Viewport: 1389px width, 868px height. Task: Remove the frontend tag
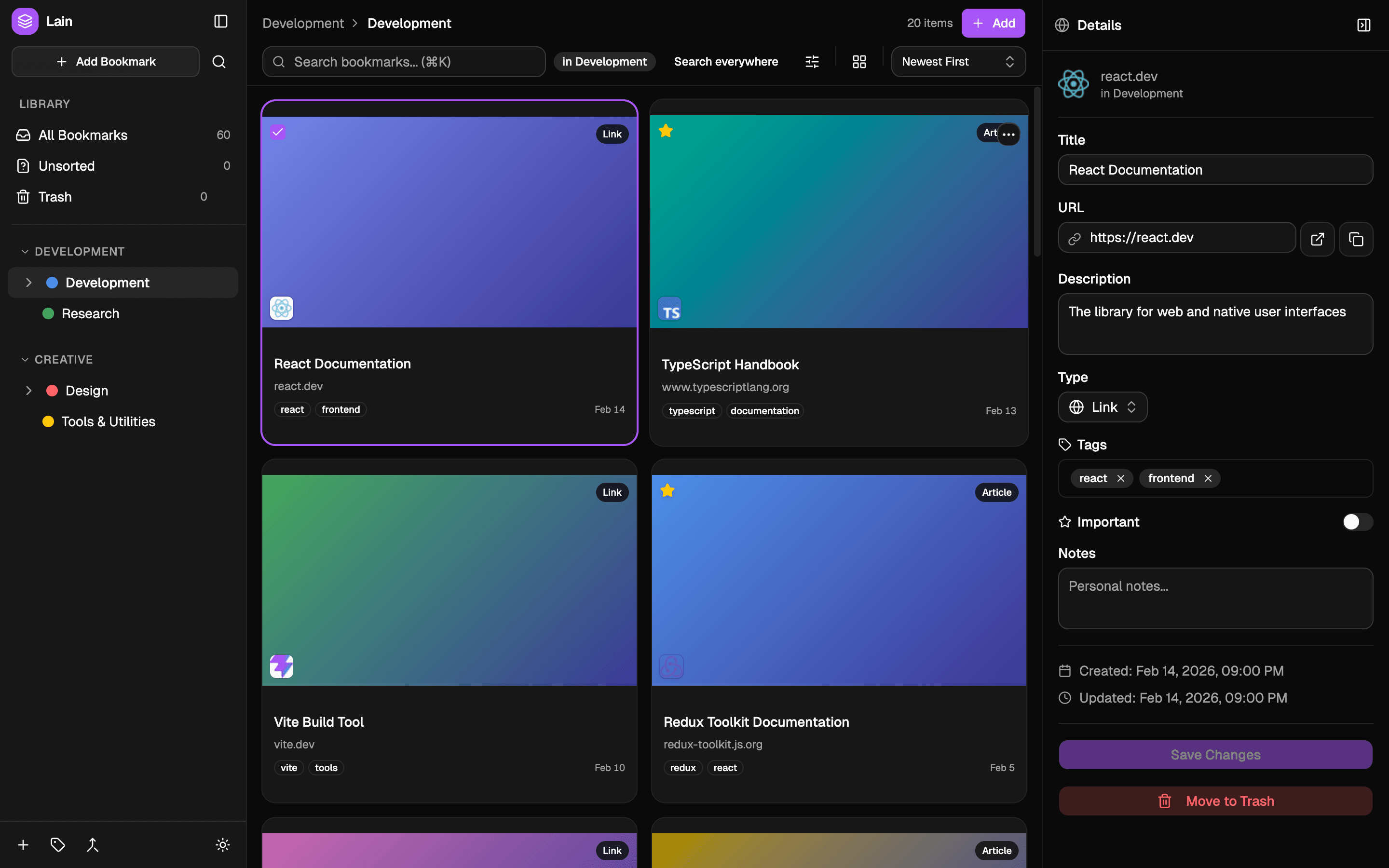tap(1208, 478)
